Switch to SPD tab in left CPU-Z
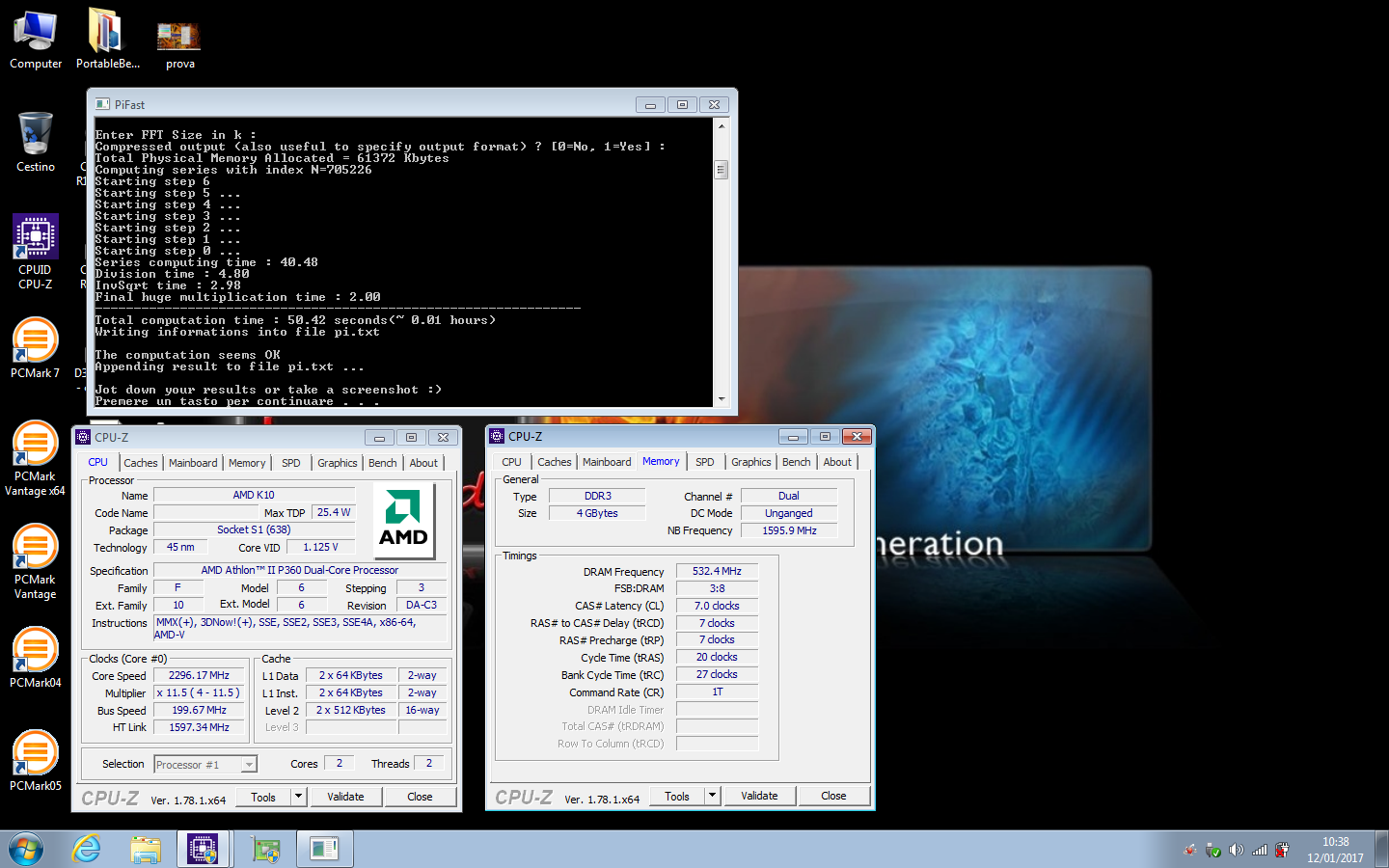Image resolution: width=1389 pixels, height=868 pixels. click(291, 463)
